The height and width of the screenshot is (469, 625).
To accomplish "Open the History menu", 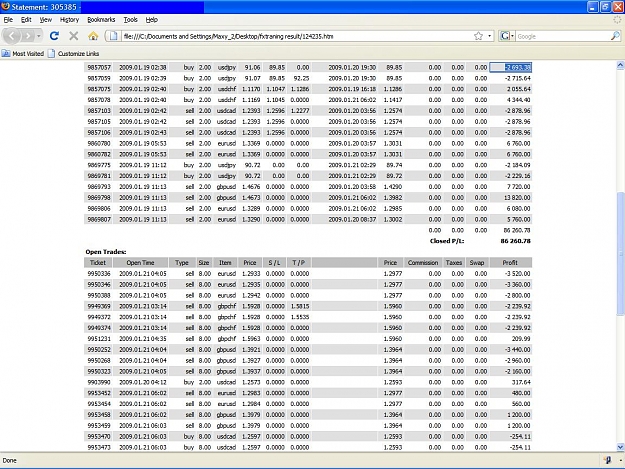I will tap(69, 20).
